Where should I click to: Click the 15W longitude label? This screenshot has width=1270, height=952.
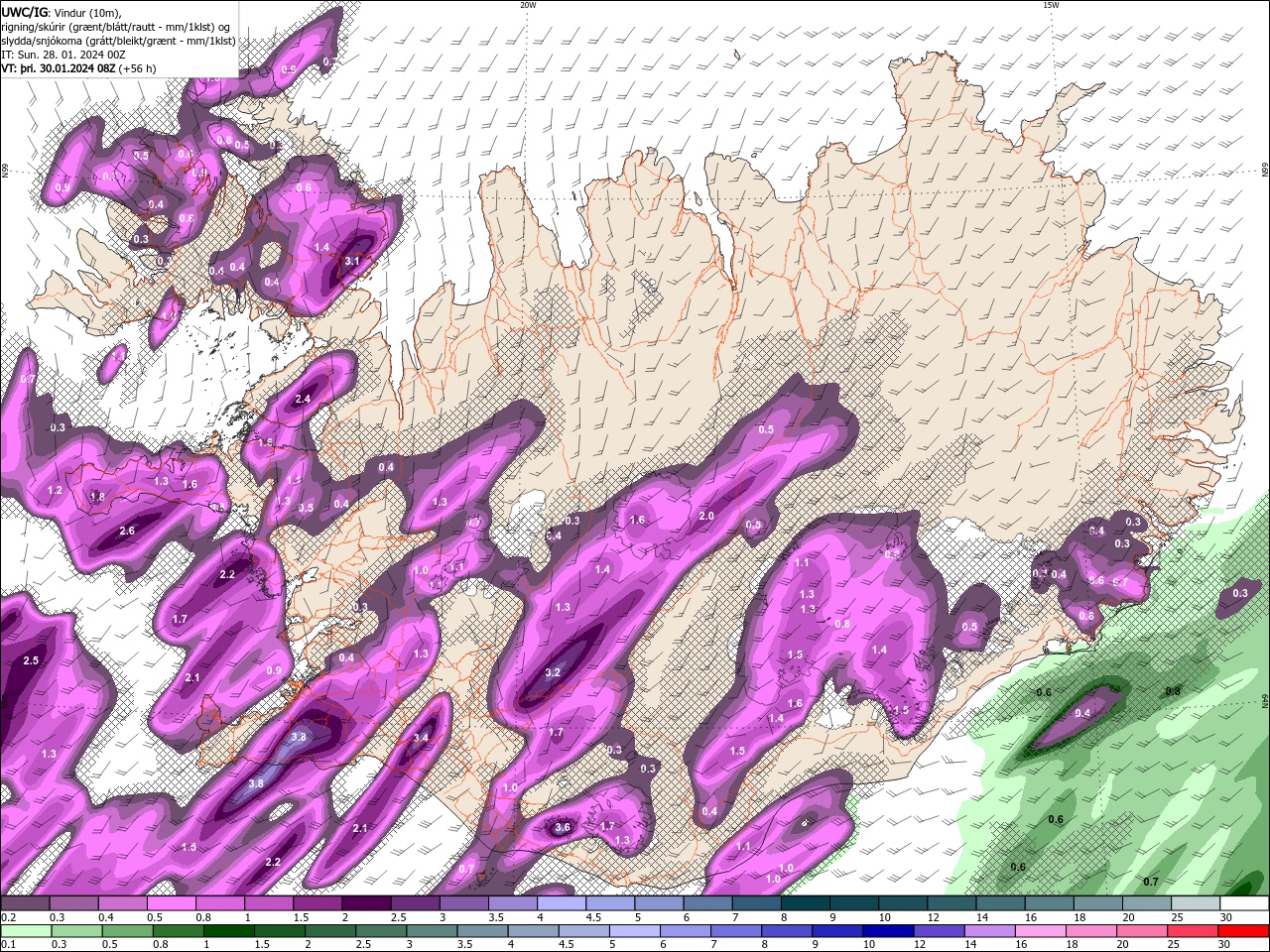pos(1051,5)
